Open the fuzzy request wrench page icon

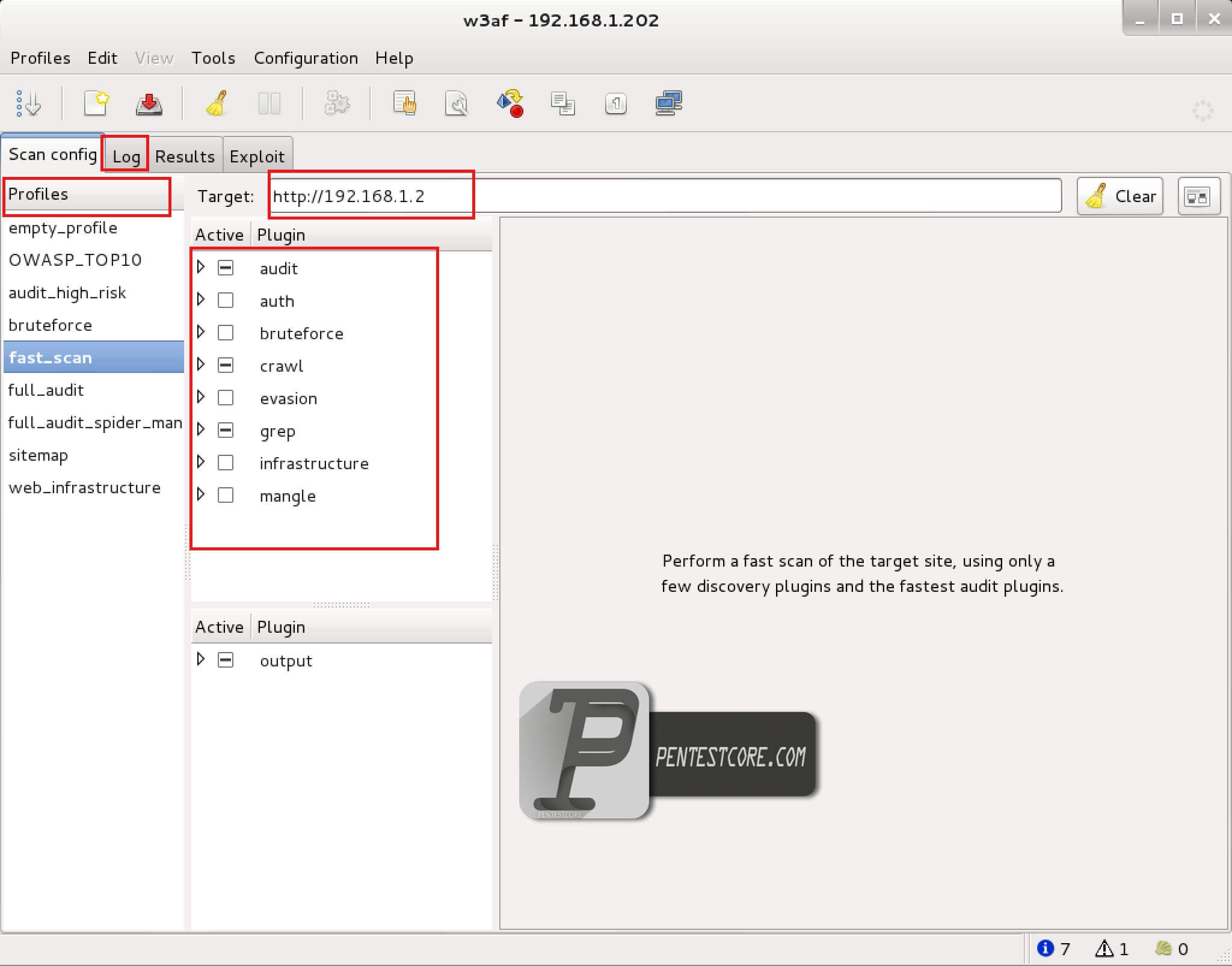(x=457, y=103)
